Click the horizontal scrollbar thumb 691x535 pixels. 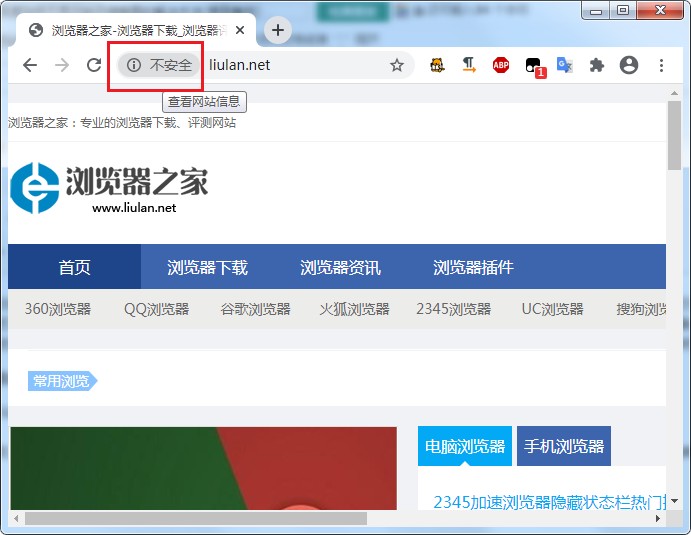(196, 518)
